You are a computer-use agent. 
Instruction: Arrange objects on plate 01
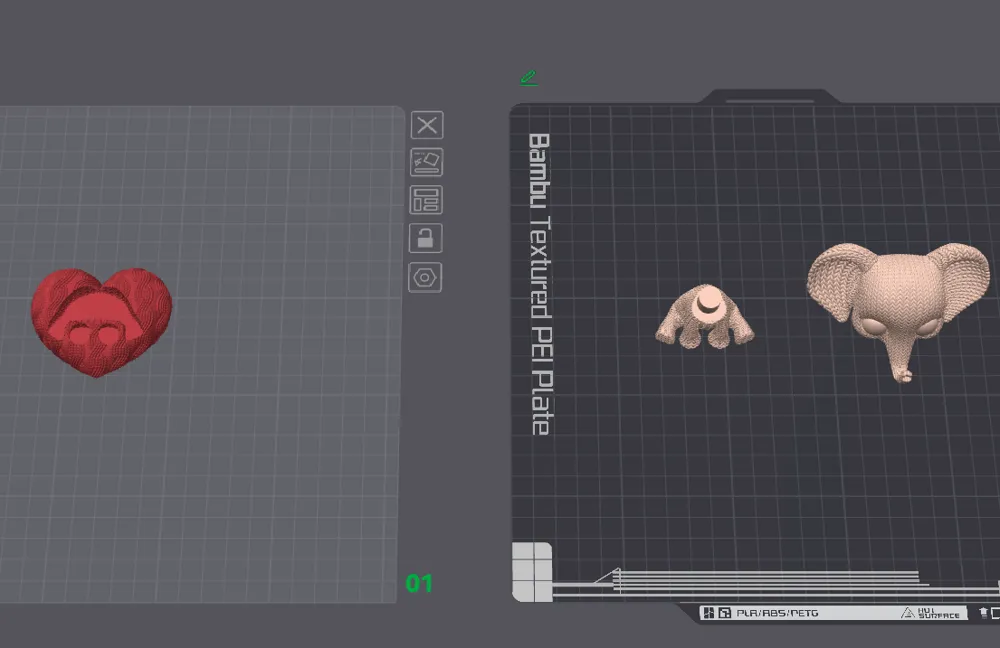click(426, 200)
